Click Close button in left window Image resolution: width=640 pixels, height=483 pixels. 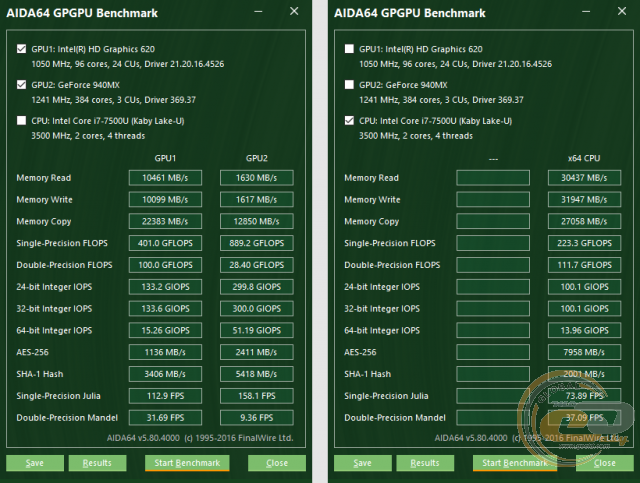point(277,463)
